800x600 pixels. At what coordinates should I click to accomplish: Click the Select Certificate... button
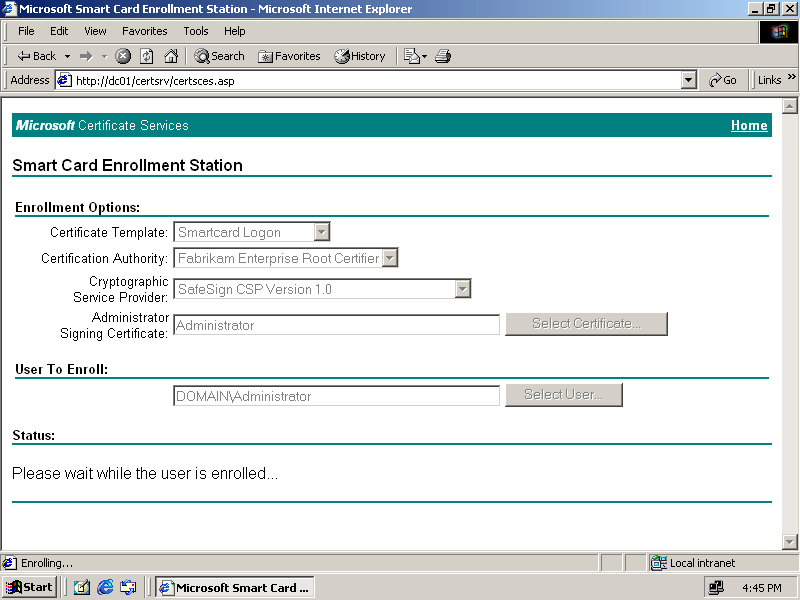[586, 323]
